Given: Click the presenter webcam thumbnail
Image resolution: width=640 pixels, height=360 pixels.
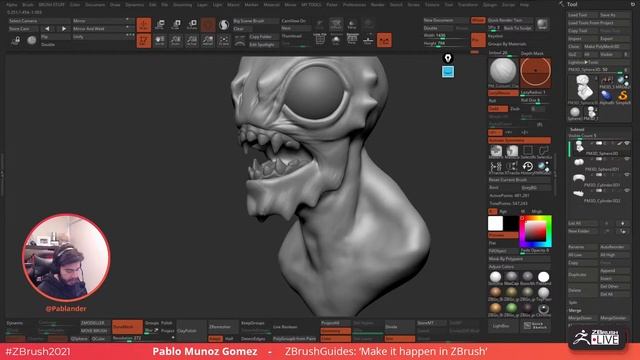Looking at the screenshot, I should 66,258.
